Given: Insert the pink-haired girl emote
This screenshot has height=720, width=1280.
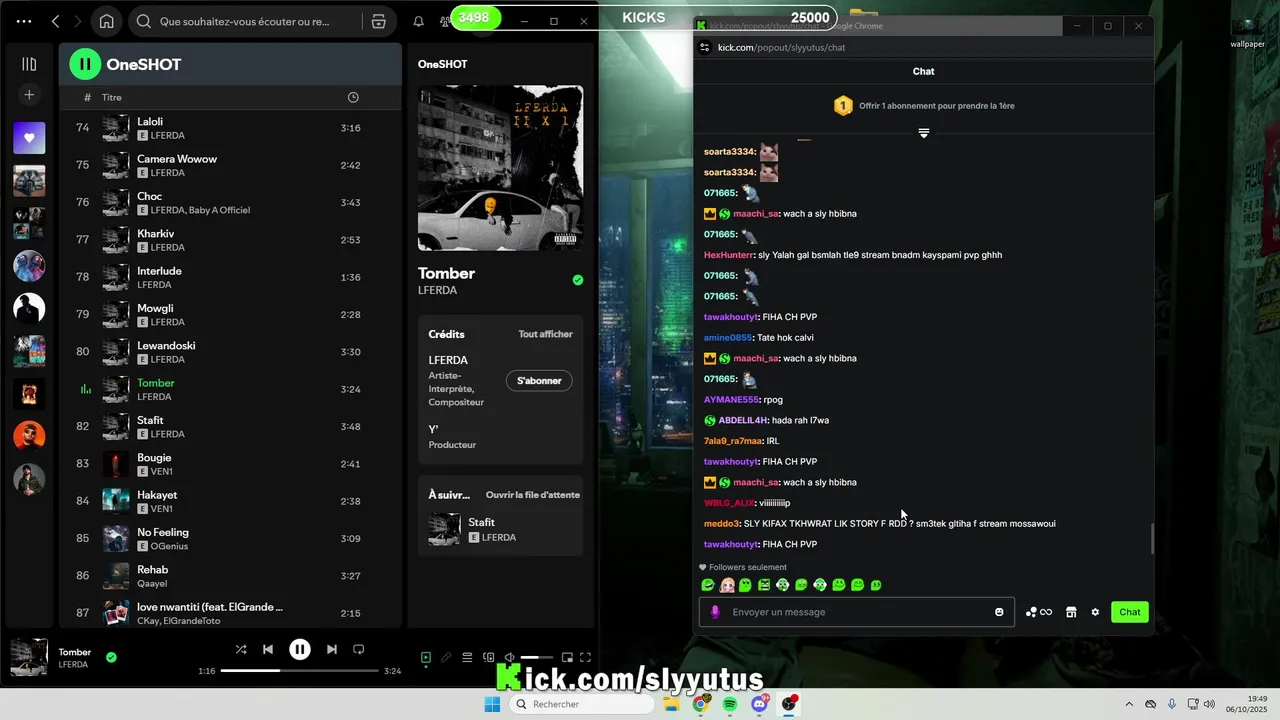Looking at the screenshot, I should click(727, 585).
